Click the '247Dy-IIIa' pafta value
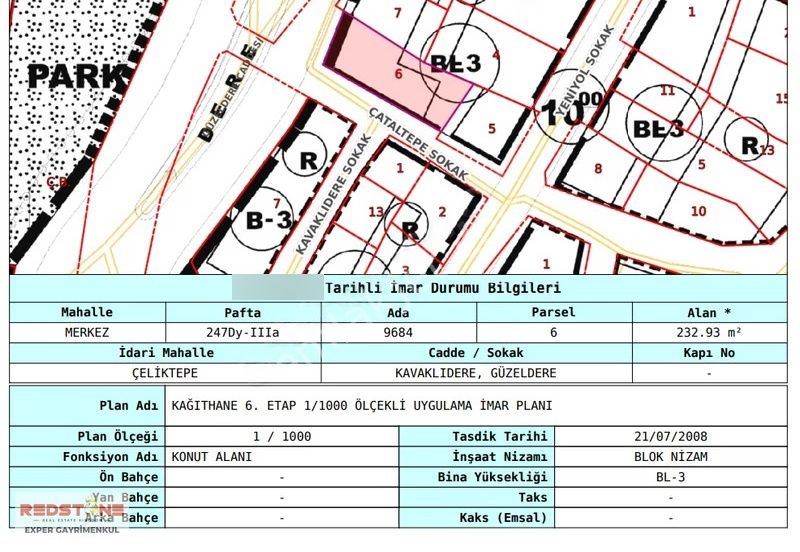 [x=243, y=333]
